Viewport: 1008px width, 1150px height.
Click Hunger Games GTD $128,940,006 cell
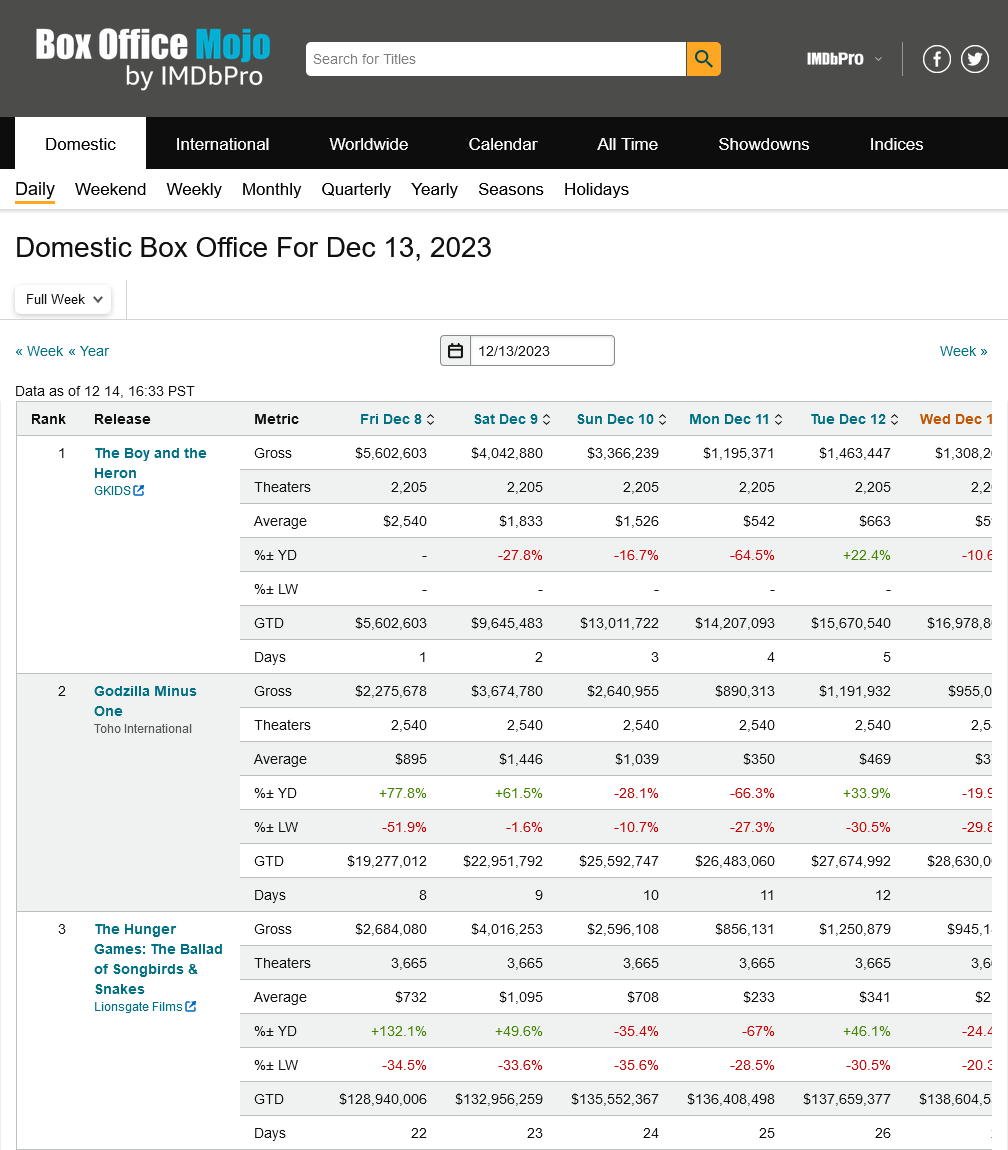(383, 1099)
